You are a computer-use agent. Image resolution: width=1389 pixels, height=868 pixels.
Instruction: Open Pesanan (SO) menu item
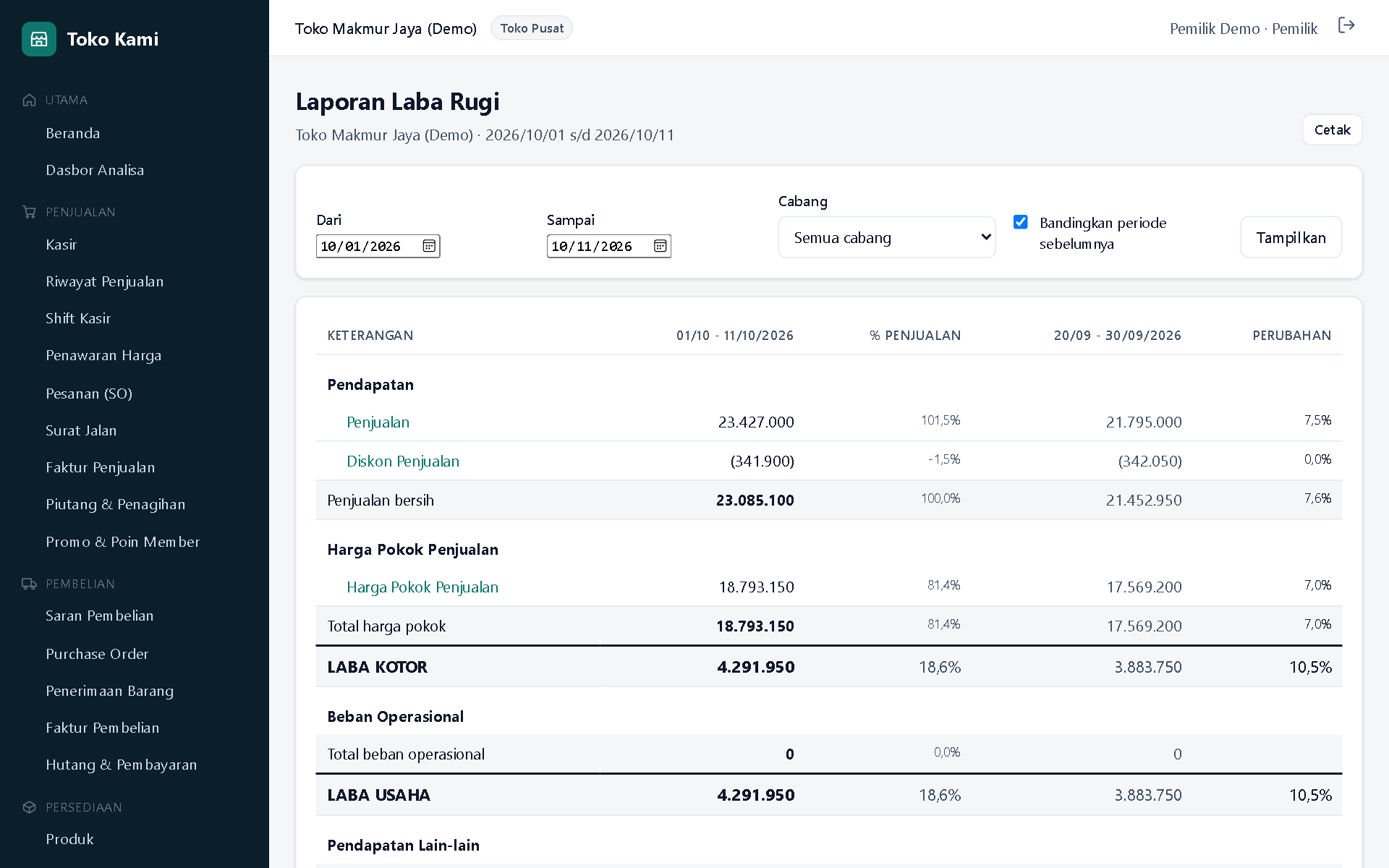click(89, 393)
